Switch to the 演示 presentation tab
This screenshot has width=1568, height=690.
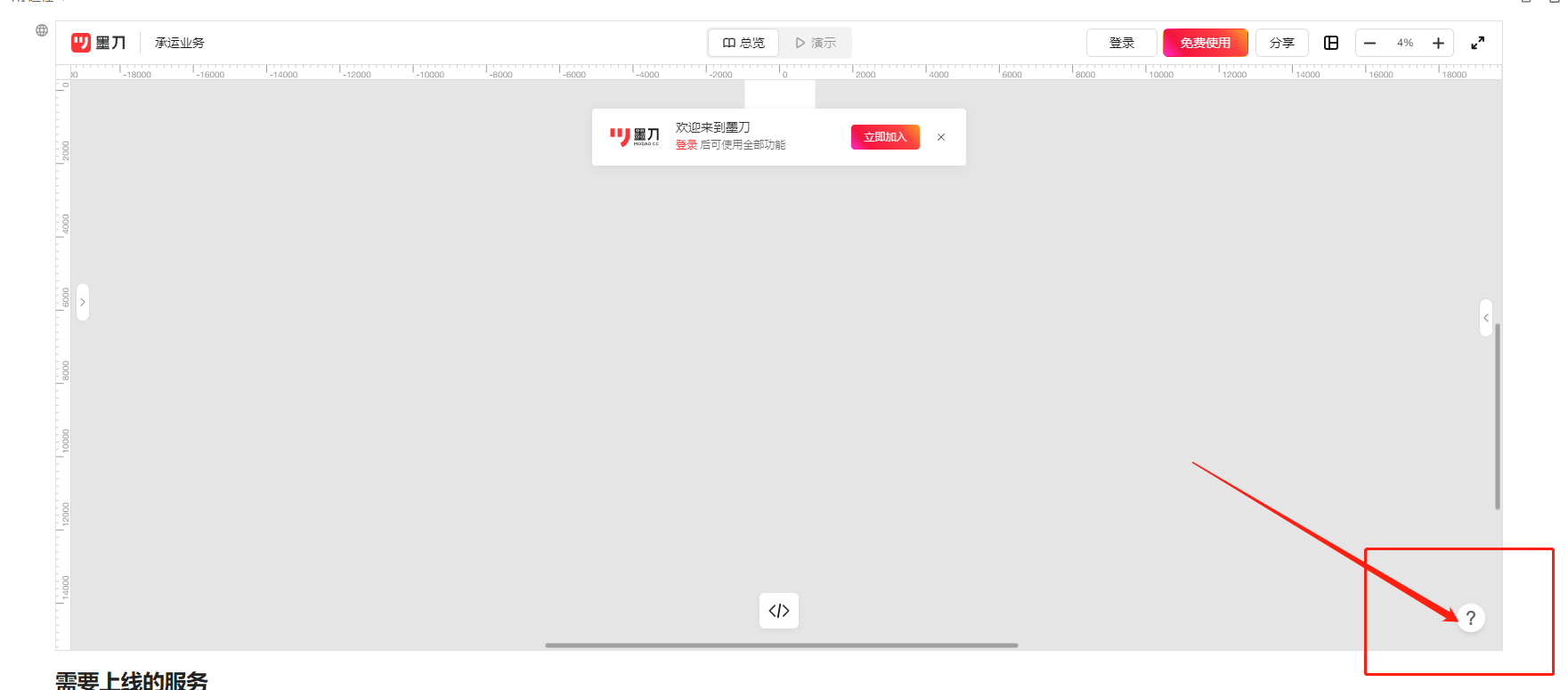click(816, 43)
